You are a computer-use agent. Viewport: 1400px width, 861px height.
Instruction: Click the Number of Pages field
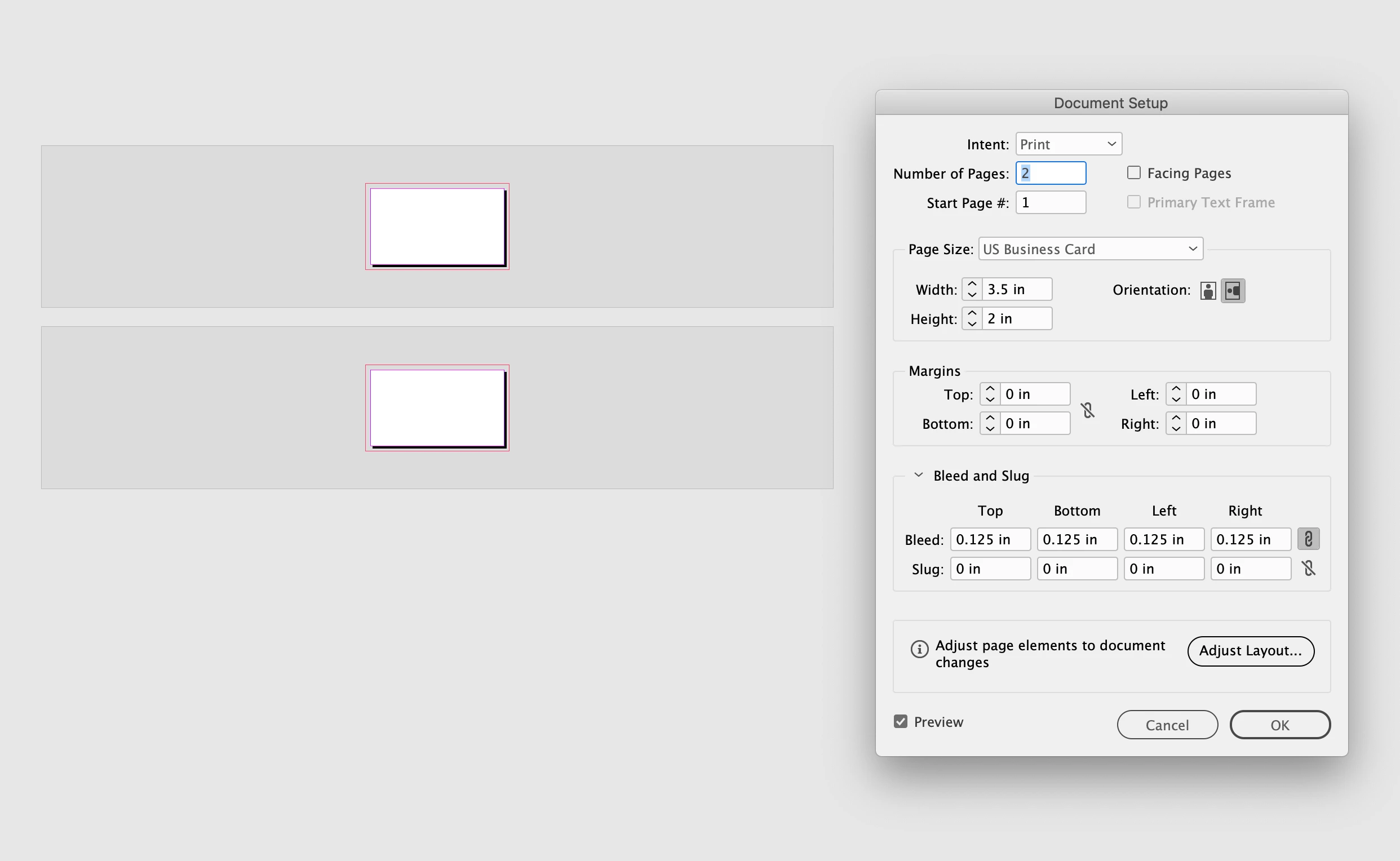point(1051,173)
